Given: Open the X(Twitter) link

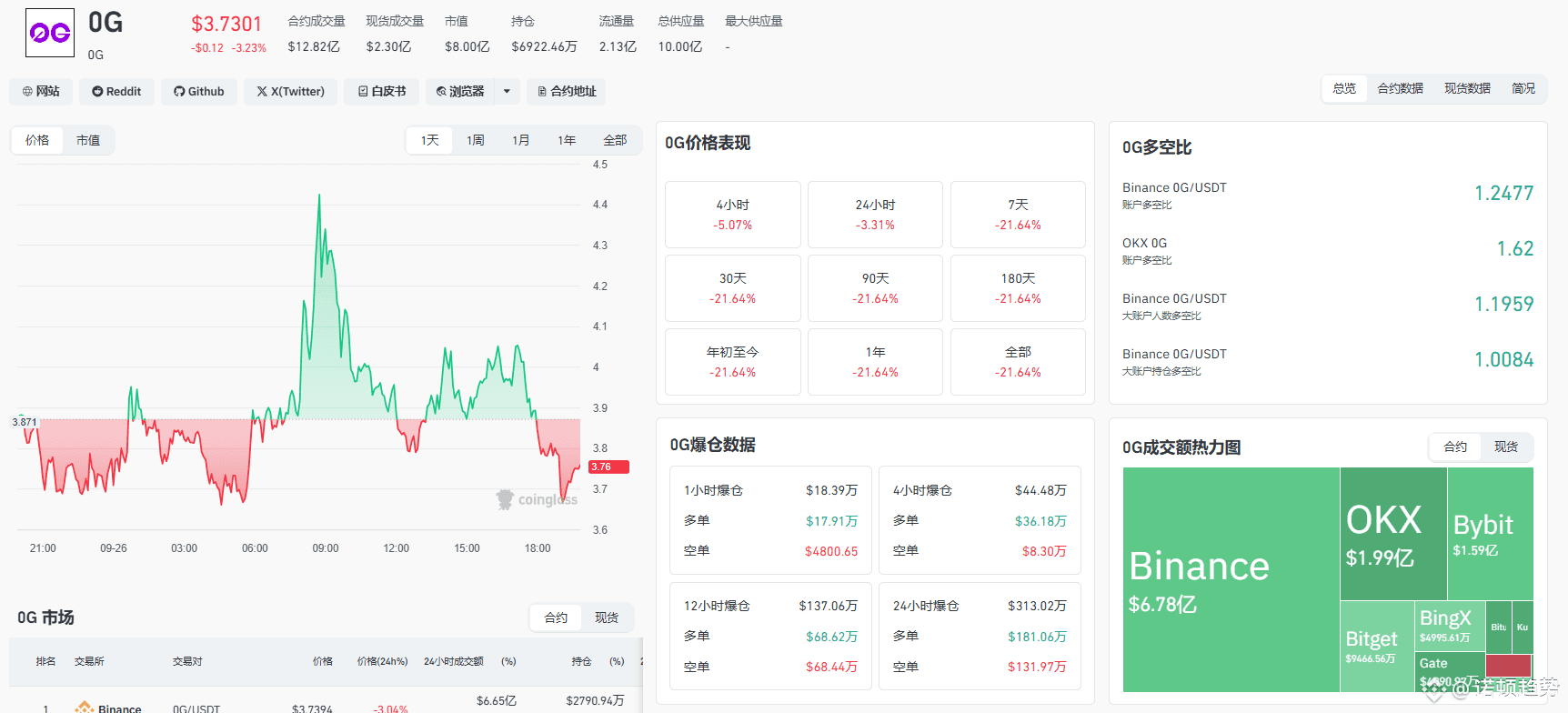Looking at the screenshot, I should 290,91.
